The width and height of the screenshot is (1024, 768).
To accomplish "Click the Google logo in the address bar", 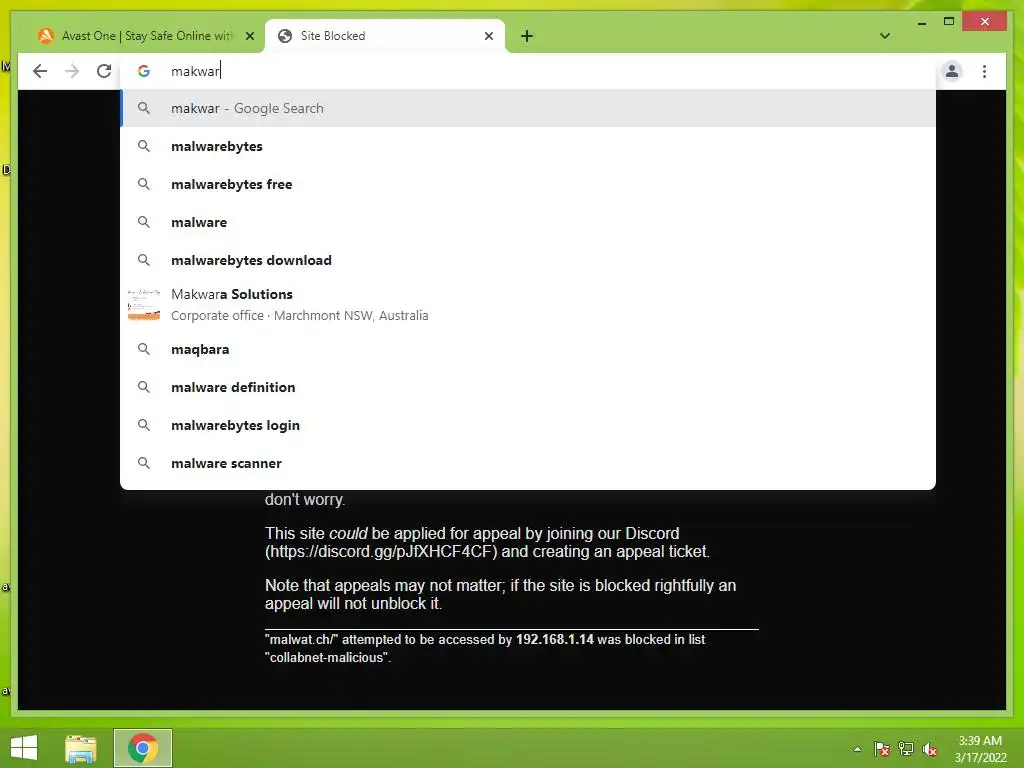I will 144,71.
